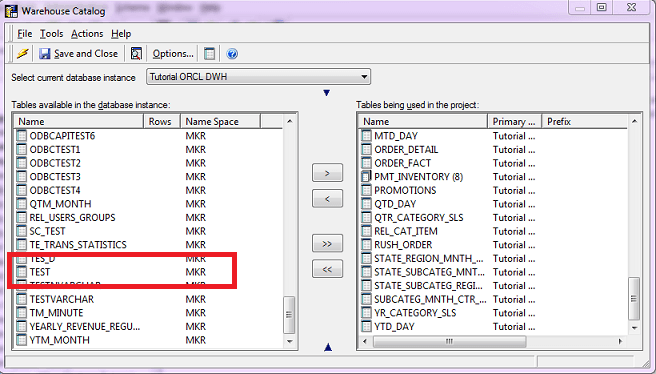Click the table structure icon in toolbar
Screen dimensions: 656x374
tap(209, 54)
